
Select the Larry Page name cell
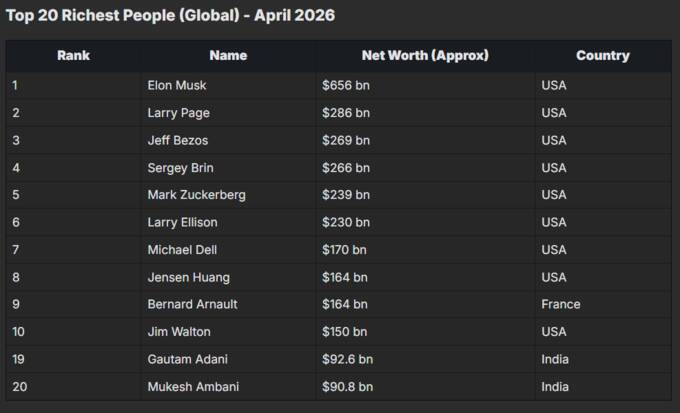(229, 113)
